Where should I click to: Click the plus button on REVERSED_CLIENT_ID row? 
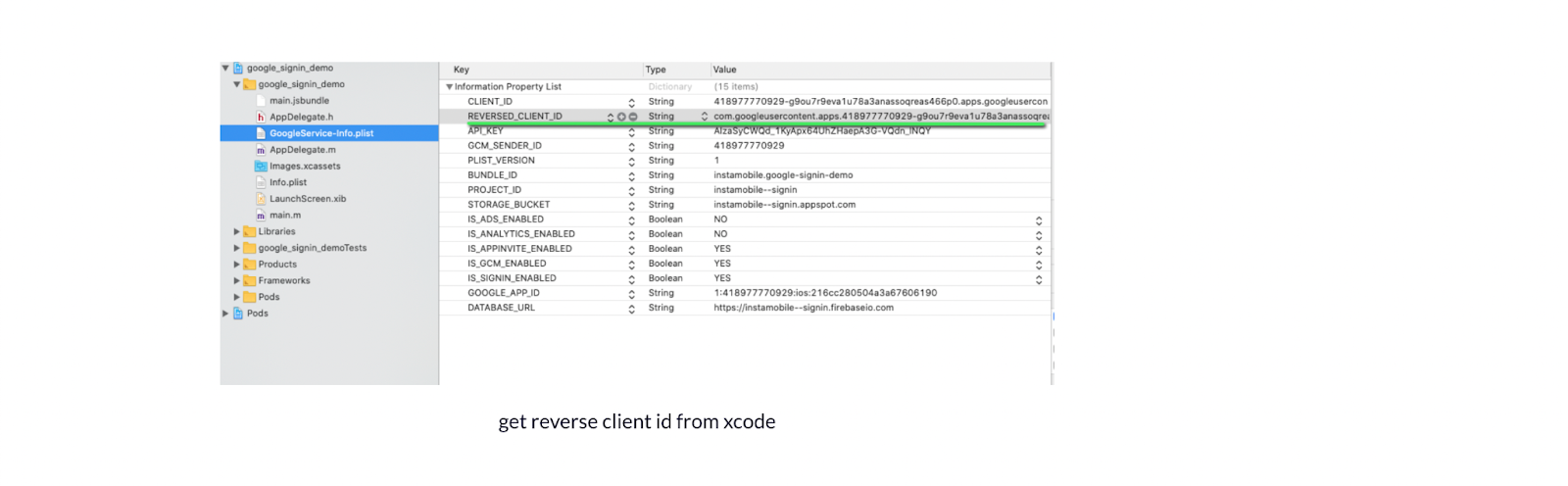click(621, 117)
